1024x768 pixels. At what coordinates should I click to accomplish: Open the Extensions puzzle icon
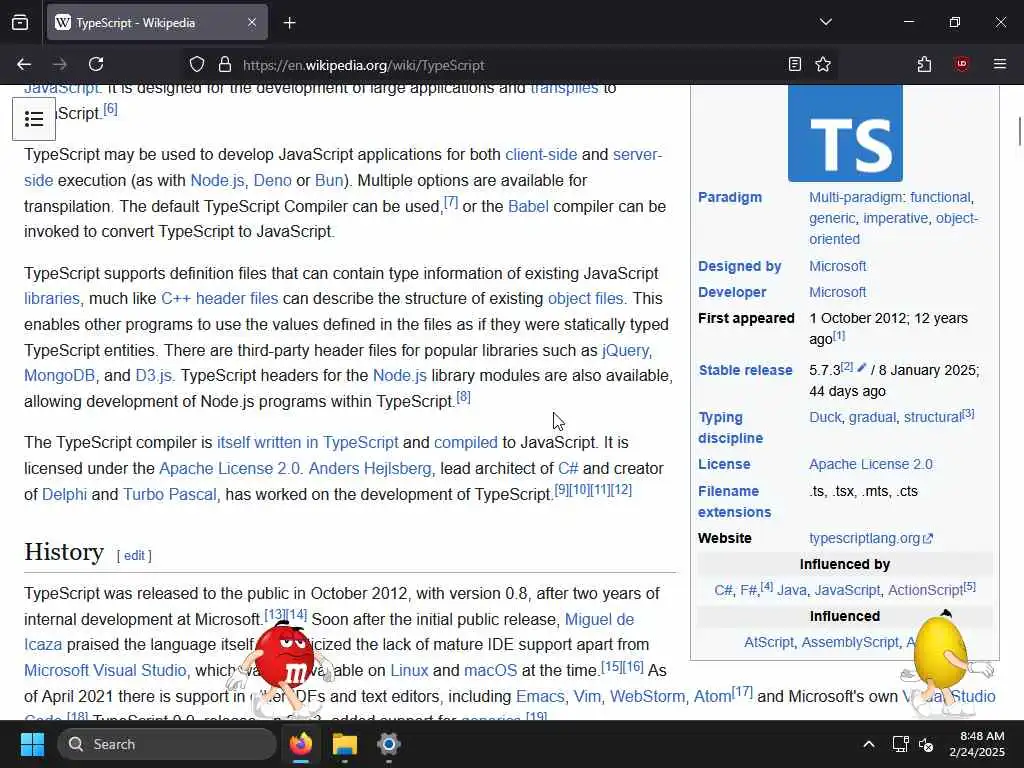tap(924, 65)
